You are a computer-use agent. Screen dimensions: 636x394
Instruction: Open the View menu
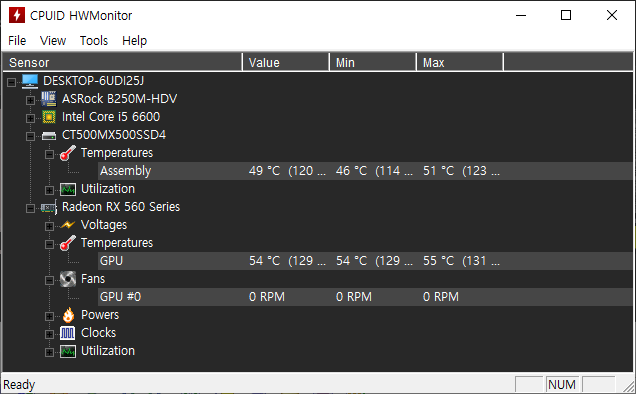(53, 41)
